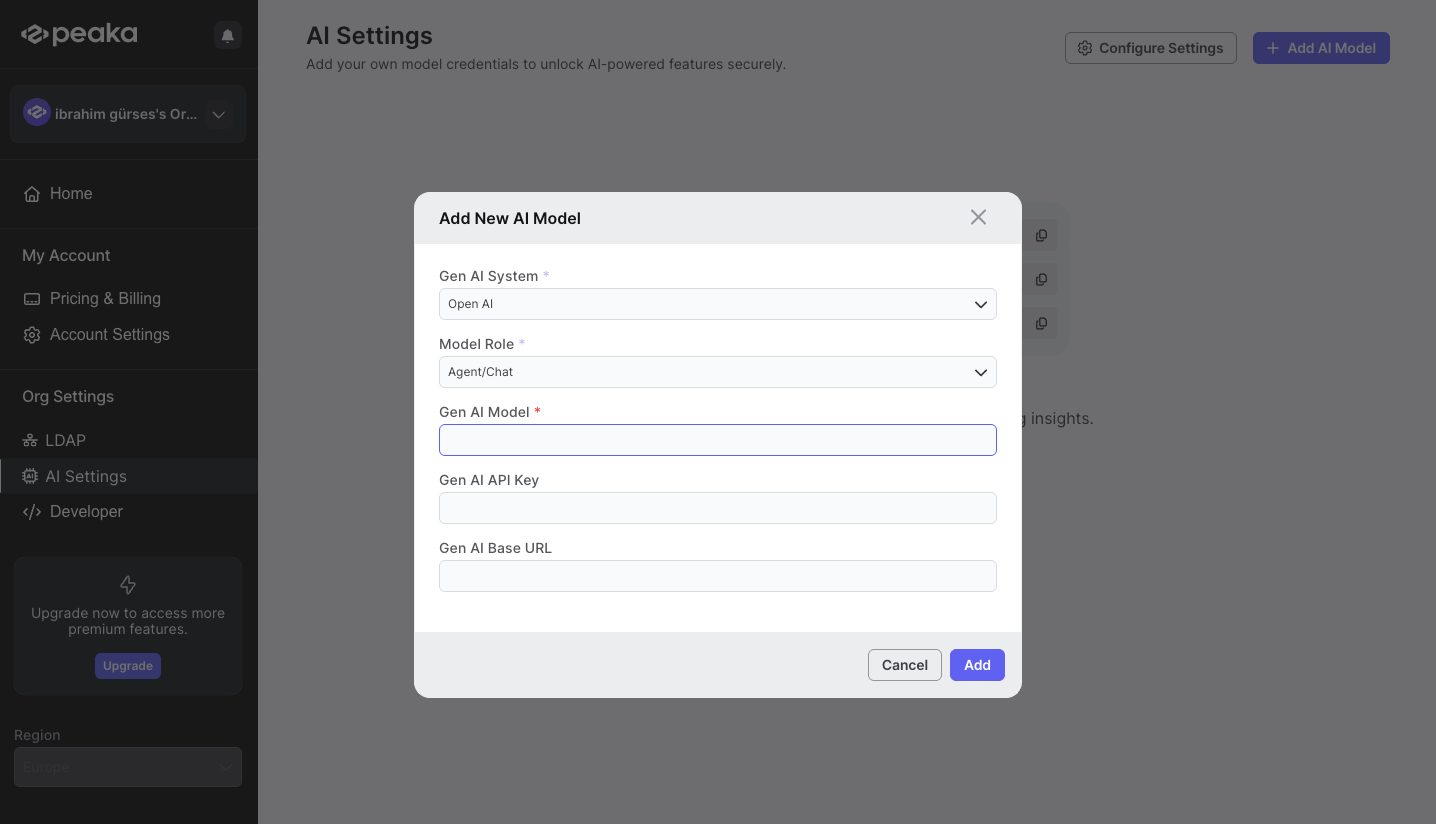The height and width of the screenshot is (824, 1436).
Task: Click the Home house icon
Action: (x=32, y=194)
